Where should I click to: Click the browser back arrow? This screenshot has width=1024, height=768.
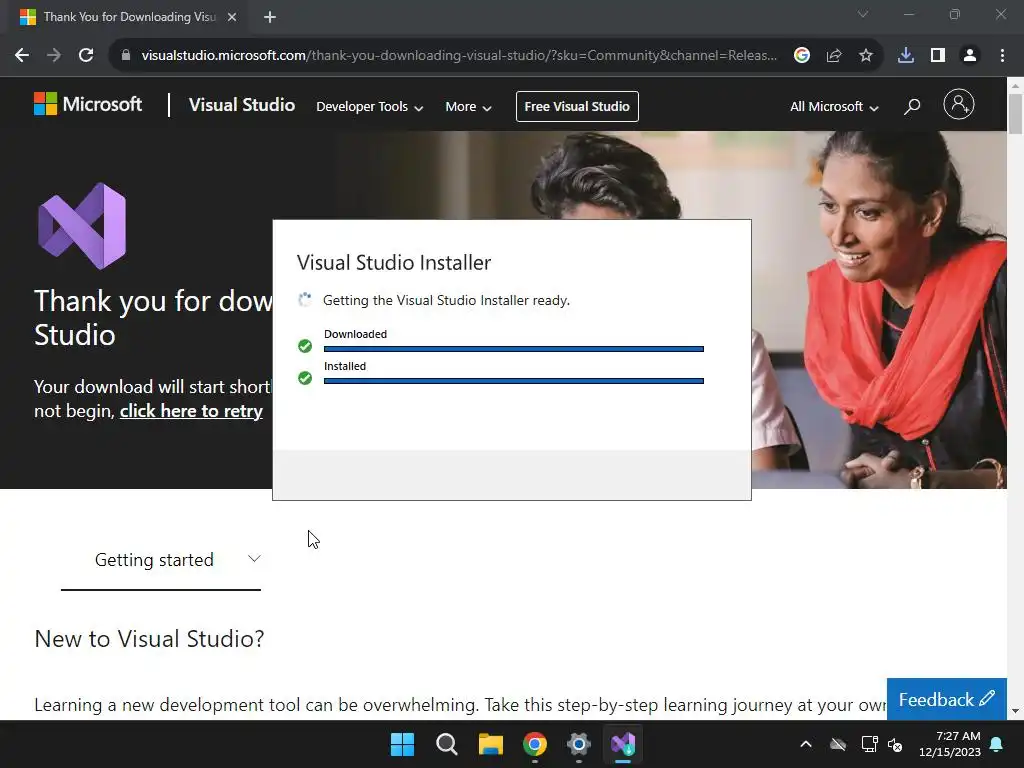[22, 56]
